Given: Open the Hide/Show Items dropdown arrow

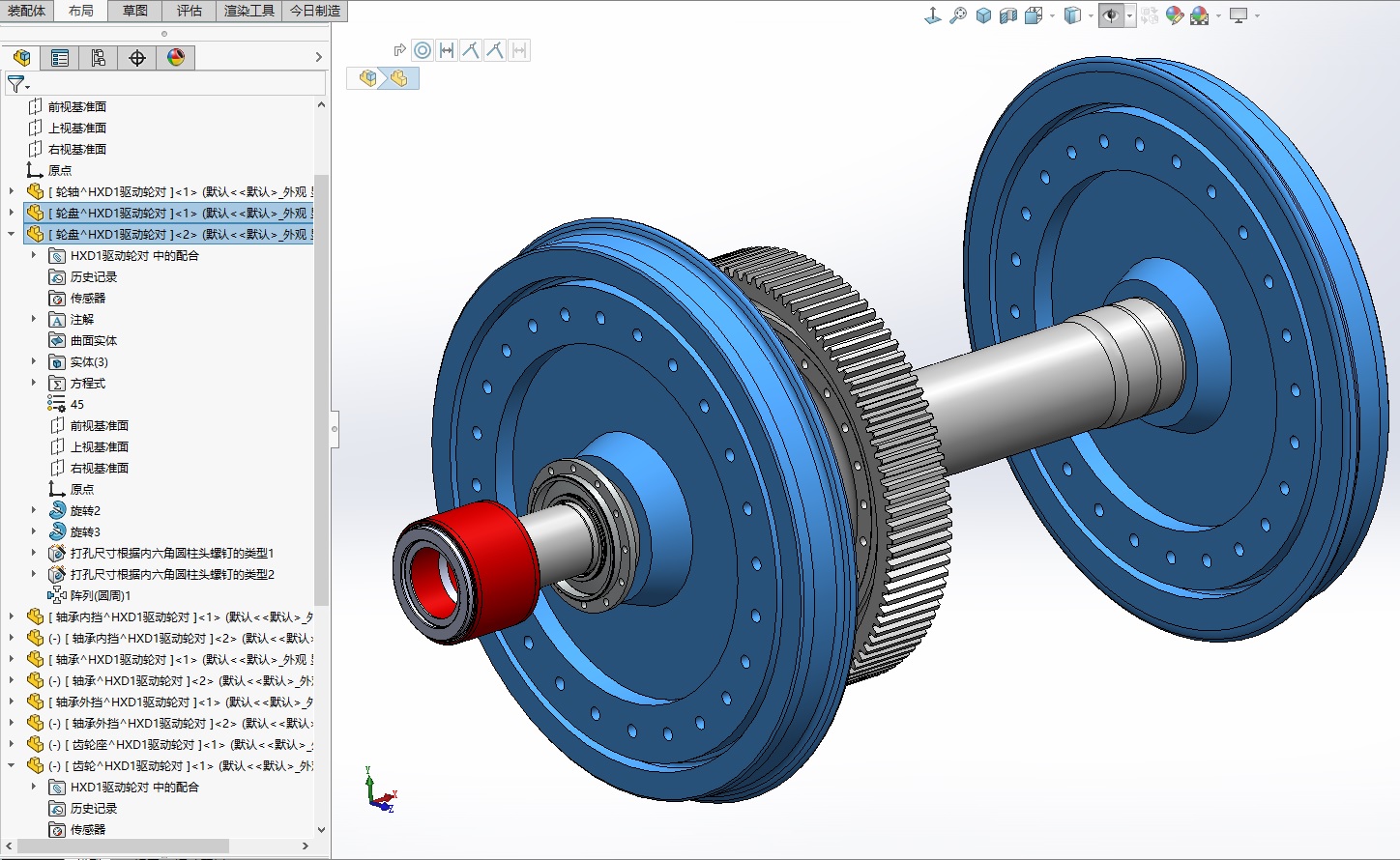Looking at the screenshot, I should click(x=1129, y=15).
